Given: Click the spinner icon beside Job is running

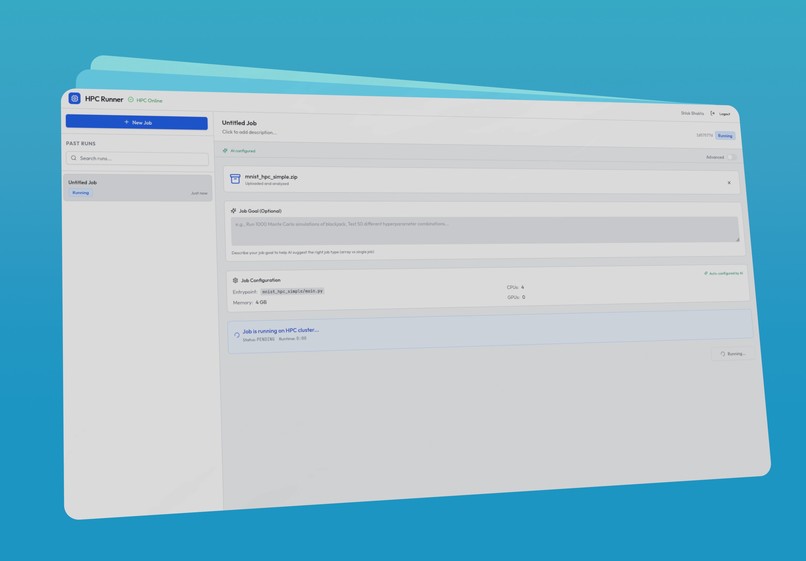Looking at the screenshot, I should 237,335.
